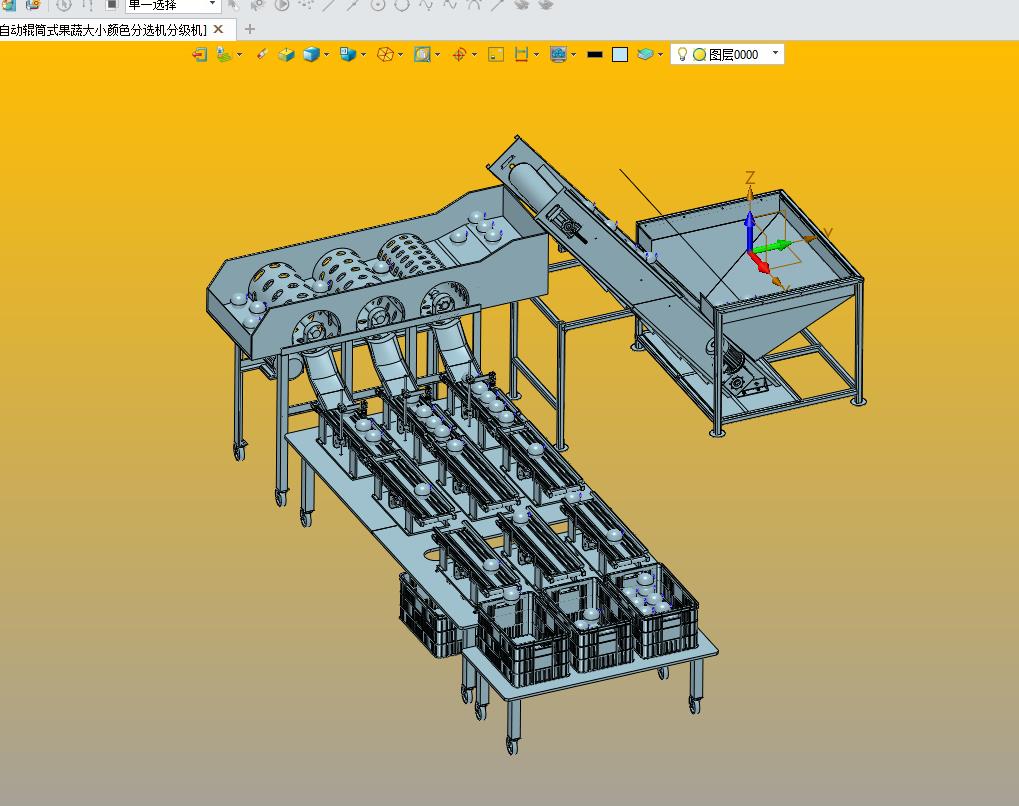Toggle the light bulb layer visibility icon
Viewport: 1019px width, 806px height.
tap(682, 54)
